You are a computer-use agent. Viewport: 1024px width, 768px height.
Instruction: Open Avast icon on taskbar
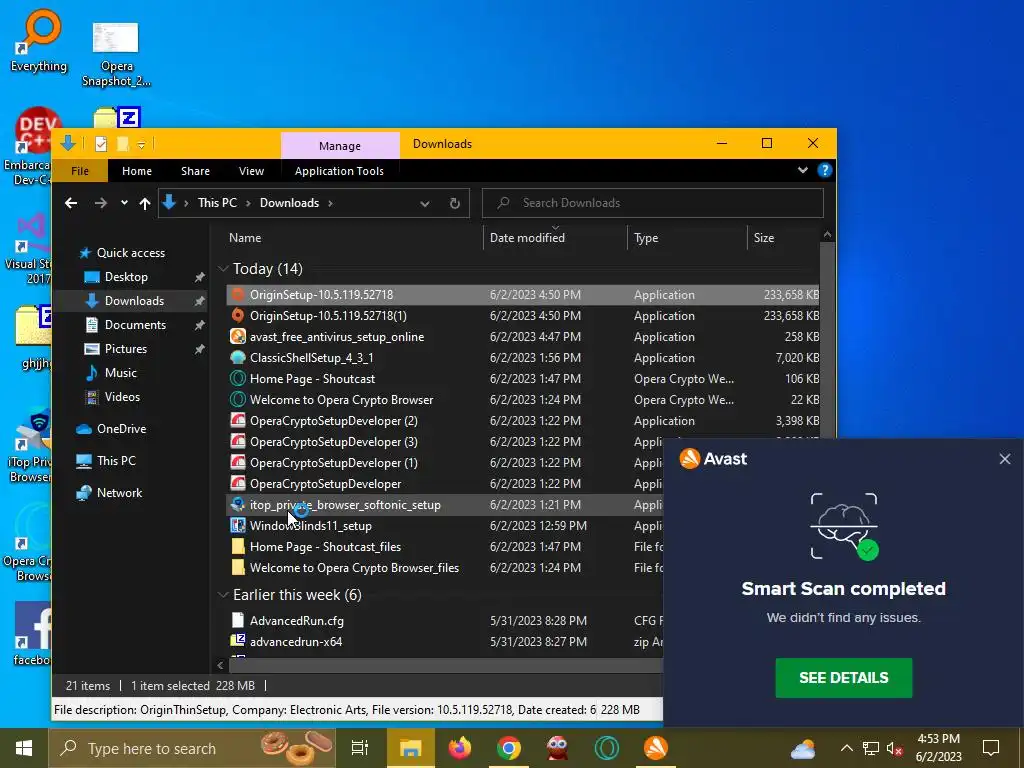pos(656,748)
